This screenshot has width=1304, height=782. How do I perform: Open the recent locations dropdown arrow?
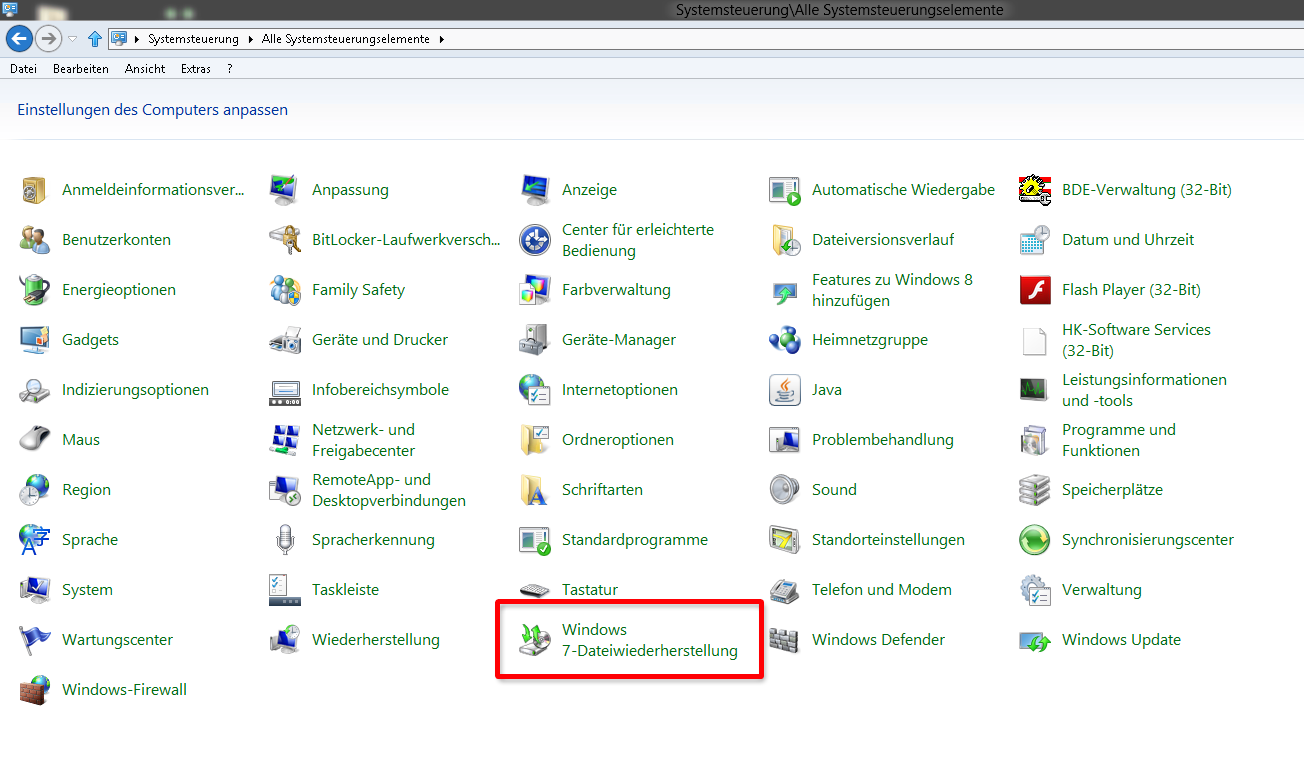(x=73, y=39)
